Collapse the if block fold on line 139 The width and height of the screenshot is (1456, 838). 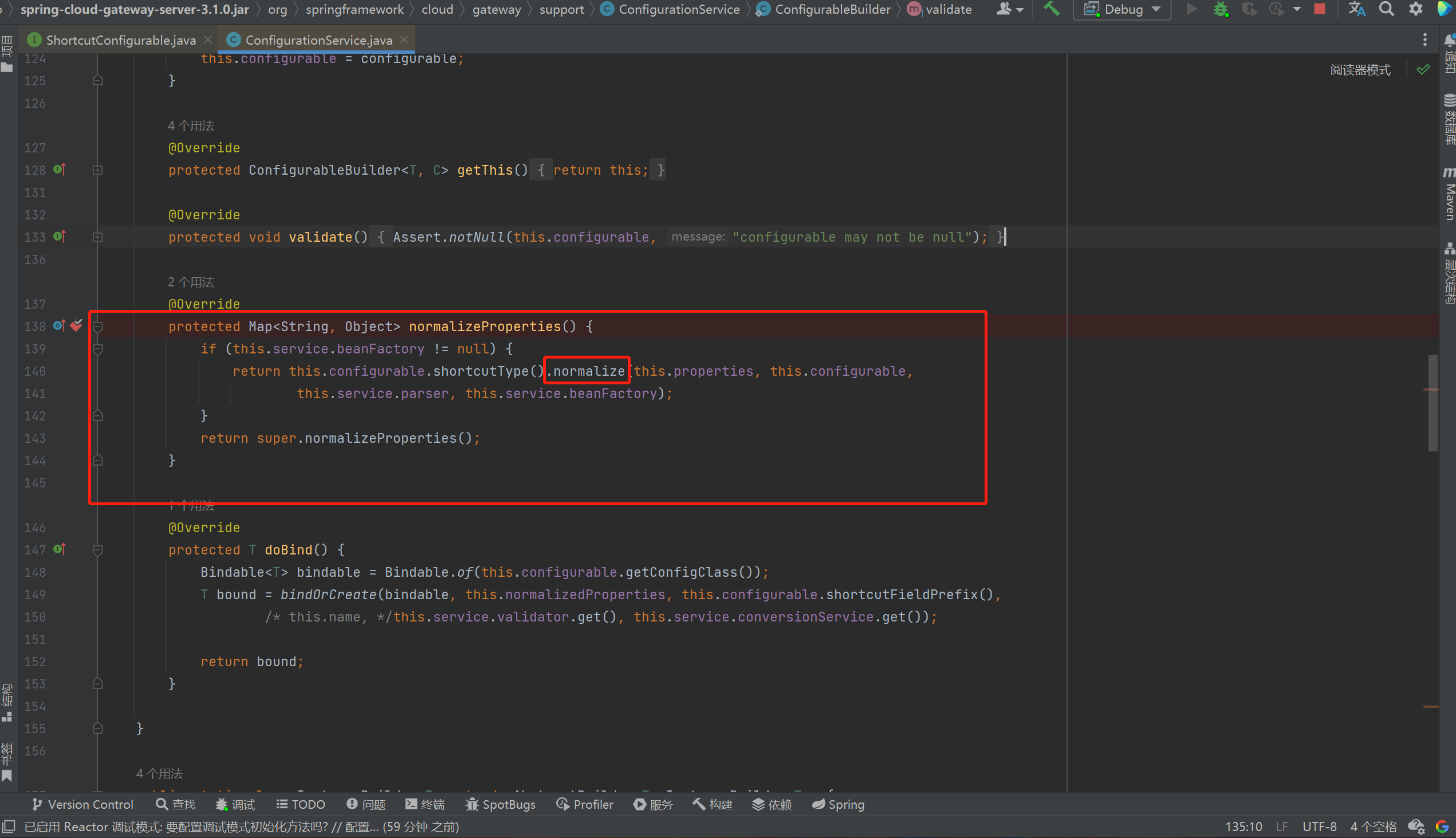[98, 349]
